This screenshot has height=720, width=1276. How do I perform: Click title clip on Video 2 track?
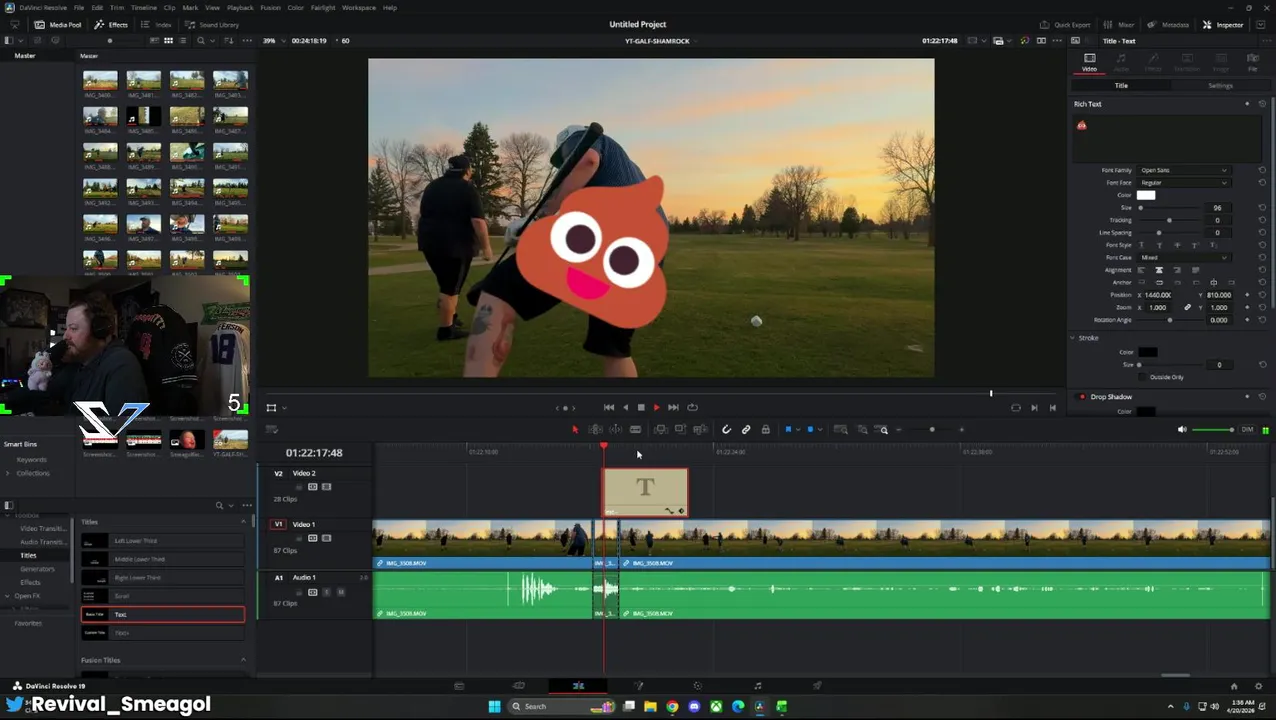tap(645, 493)
